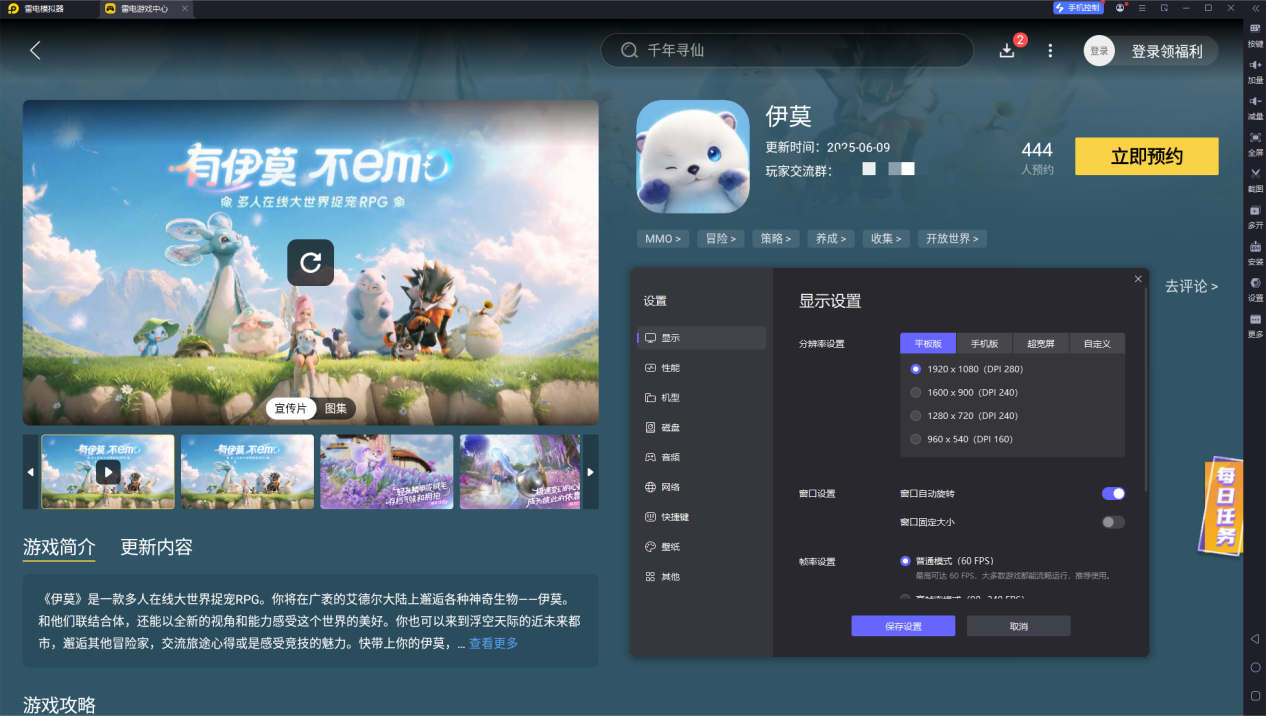Click the 手机控制 phone control button
The image size is (1266, 716).
pyautogui.click(x=1077, y=8)
